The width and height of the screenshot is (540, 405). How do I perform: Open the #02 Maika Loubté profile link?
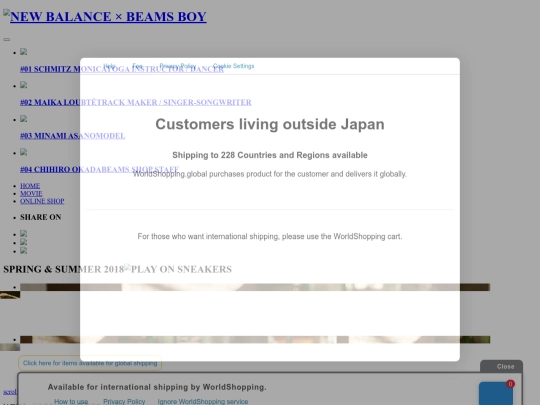tap(136, 102)
